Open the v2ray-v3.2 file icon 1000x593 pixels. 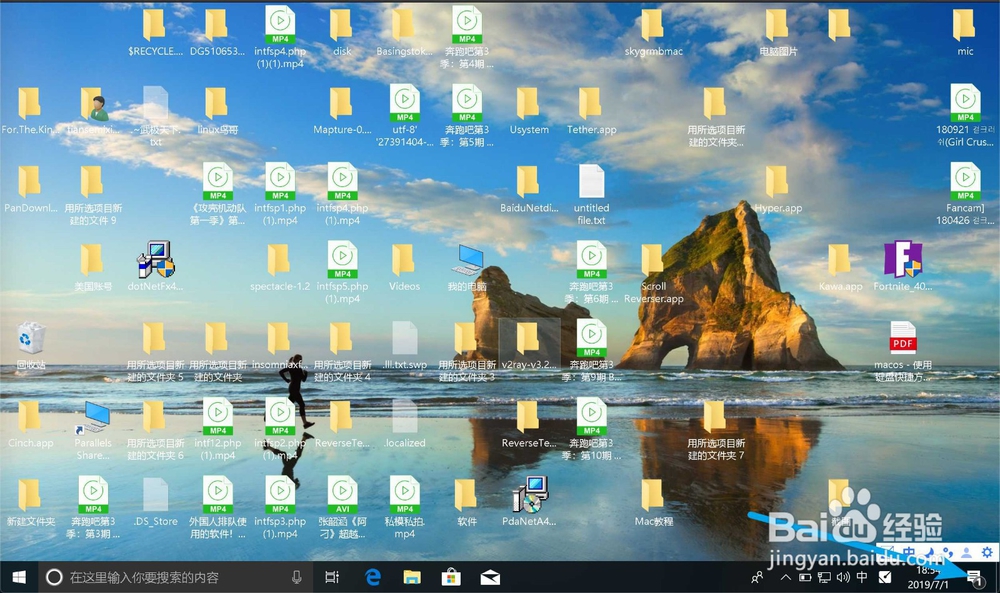click(529, 341)
